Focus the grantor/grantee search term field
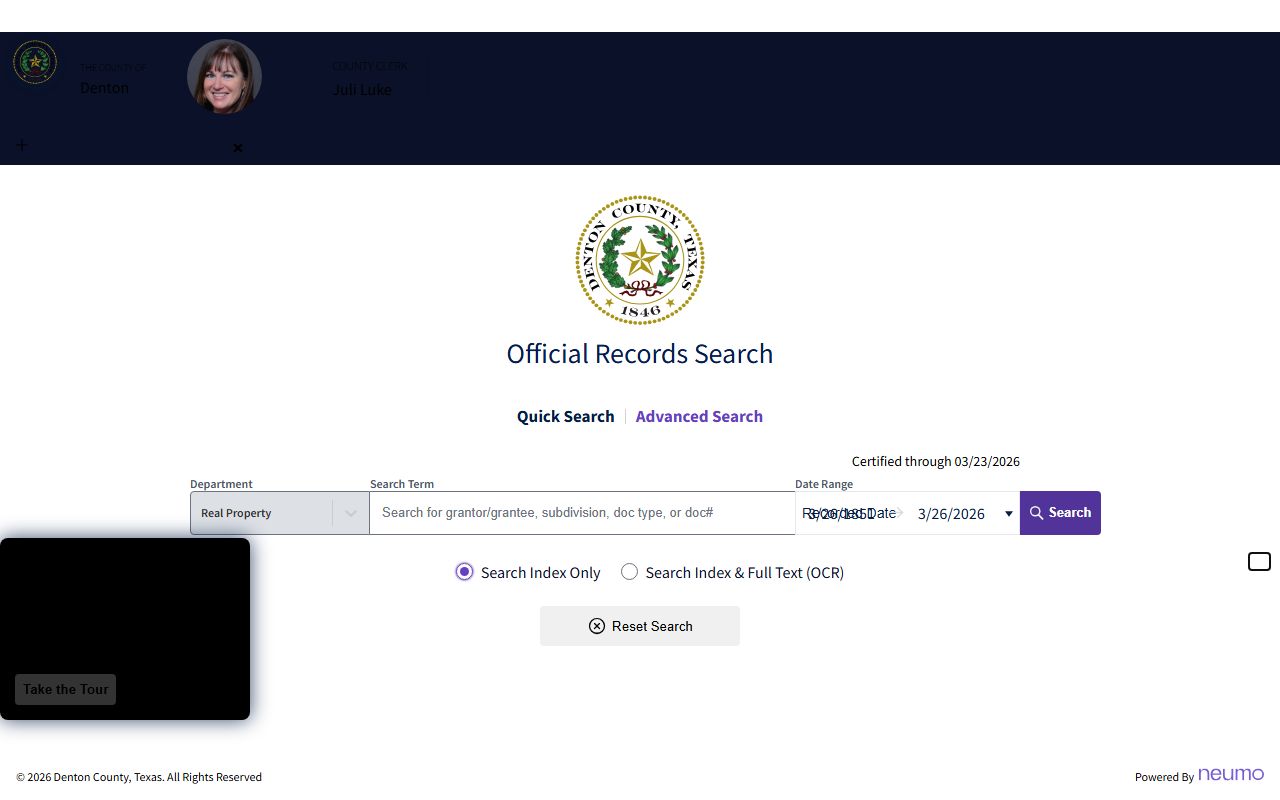1280x800 pixels. (582, 513)
